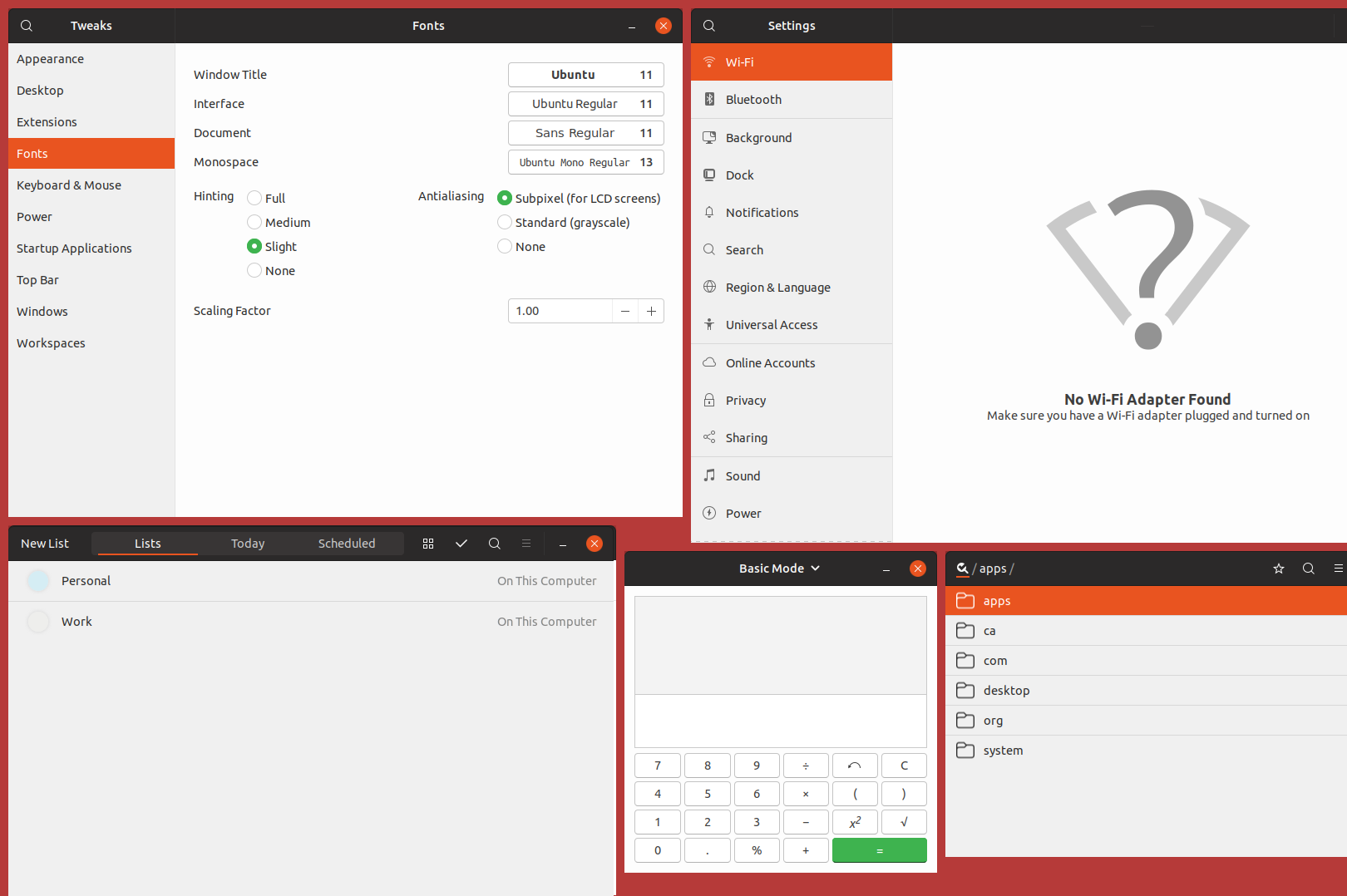Viewport: 1347px width, 896px height.
Task: Click the Online Accounts cloud icon
Action: (x=709, y=363)
